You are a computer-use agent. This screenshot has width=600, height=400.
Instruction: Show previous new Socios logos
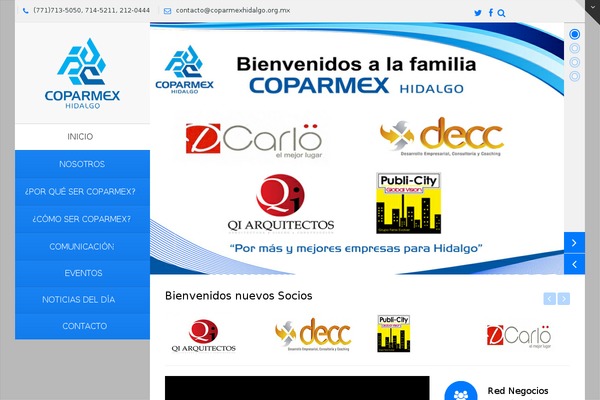point(549,299)
